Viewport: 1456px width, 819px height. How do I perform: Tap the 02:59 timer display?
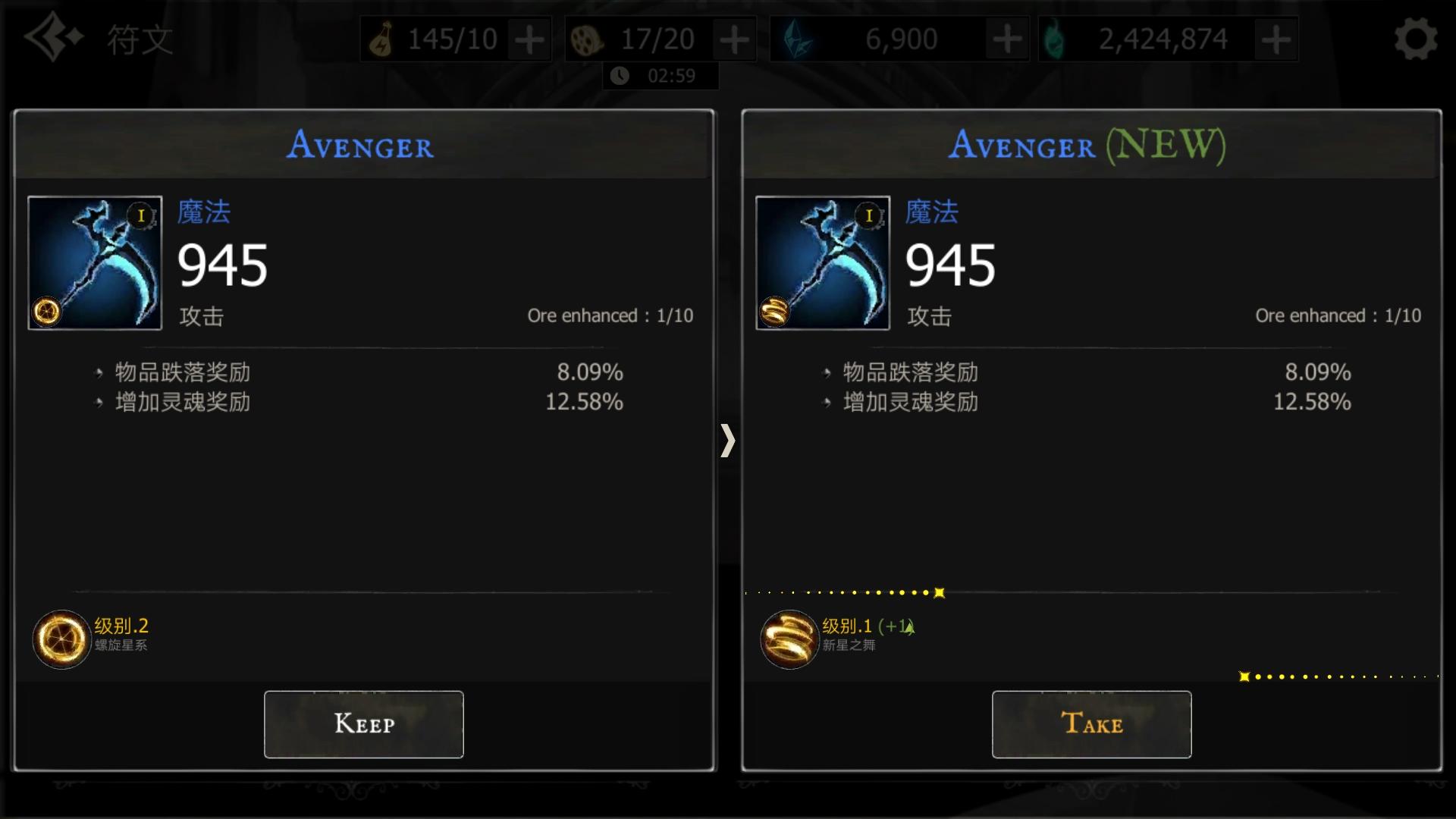[661, 76]
